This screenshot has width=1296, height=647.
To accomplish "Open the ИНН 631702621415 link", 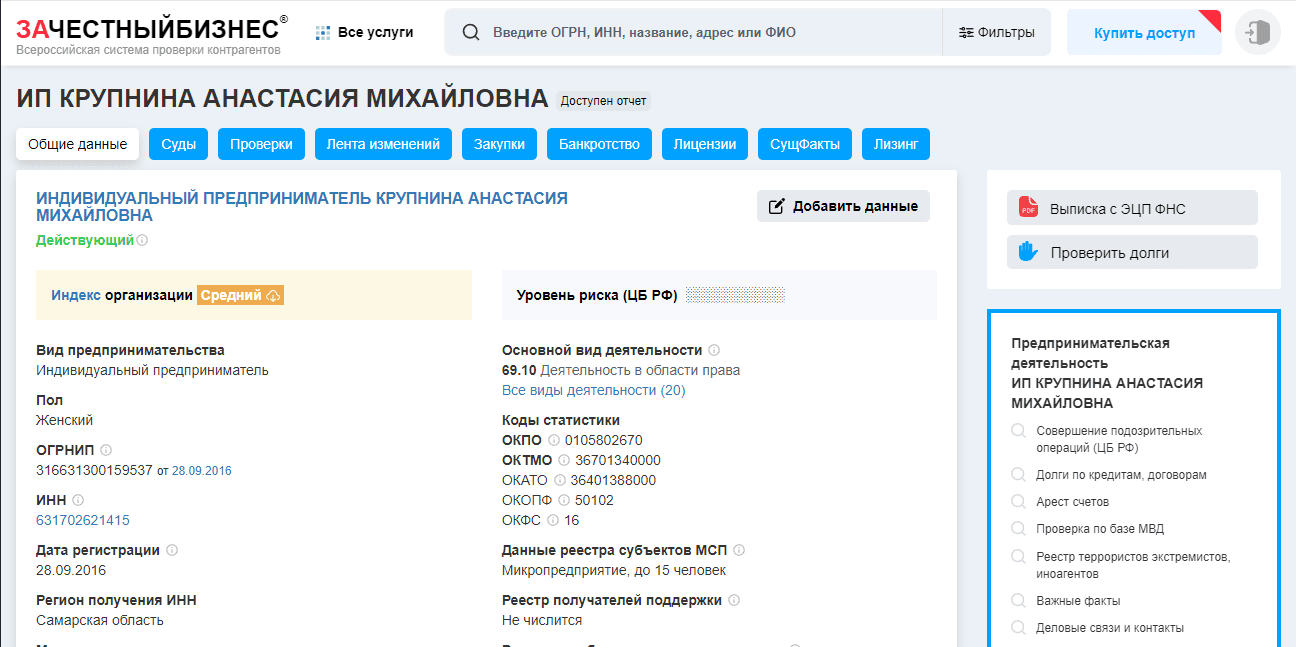I will 82,519.
